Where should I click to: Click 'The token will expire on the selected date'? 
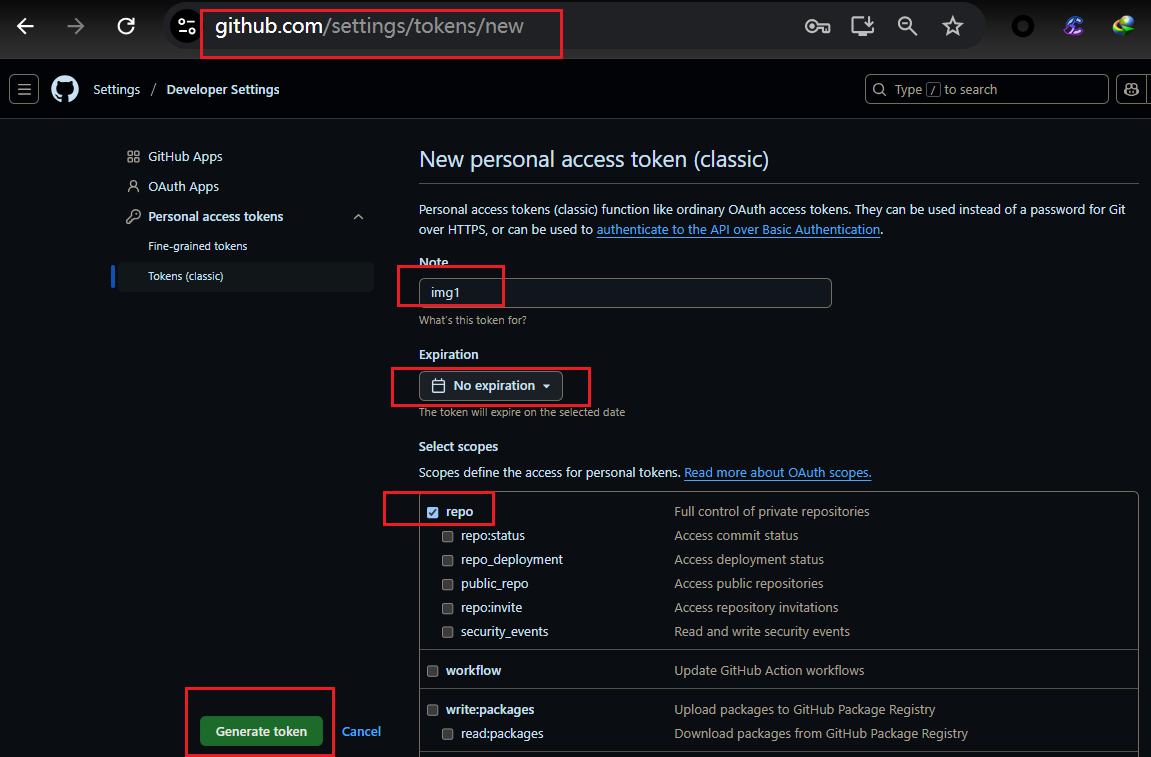(522, 413)
